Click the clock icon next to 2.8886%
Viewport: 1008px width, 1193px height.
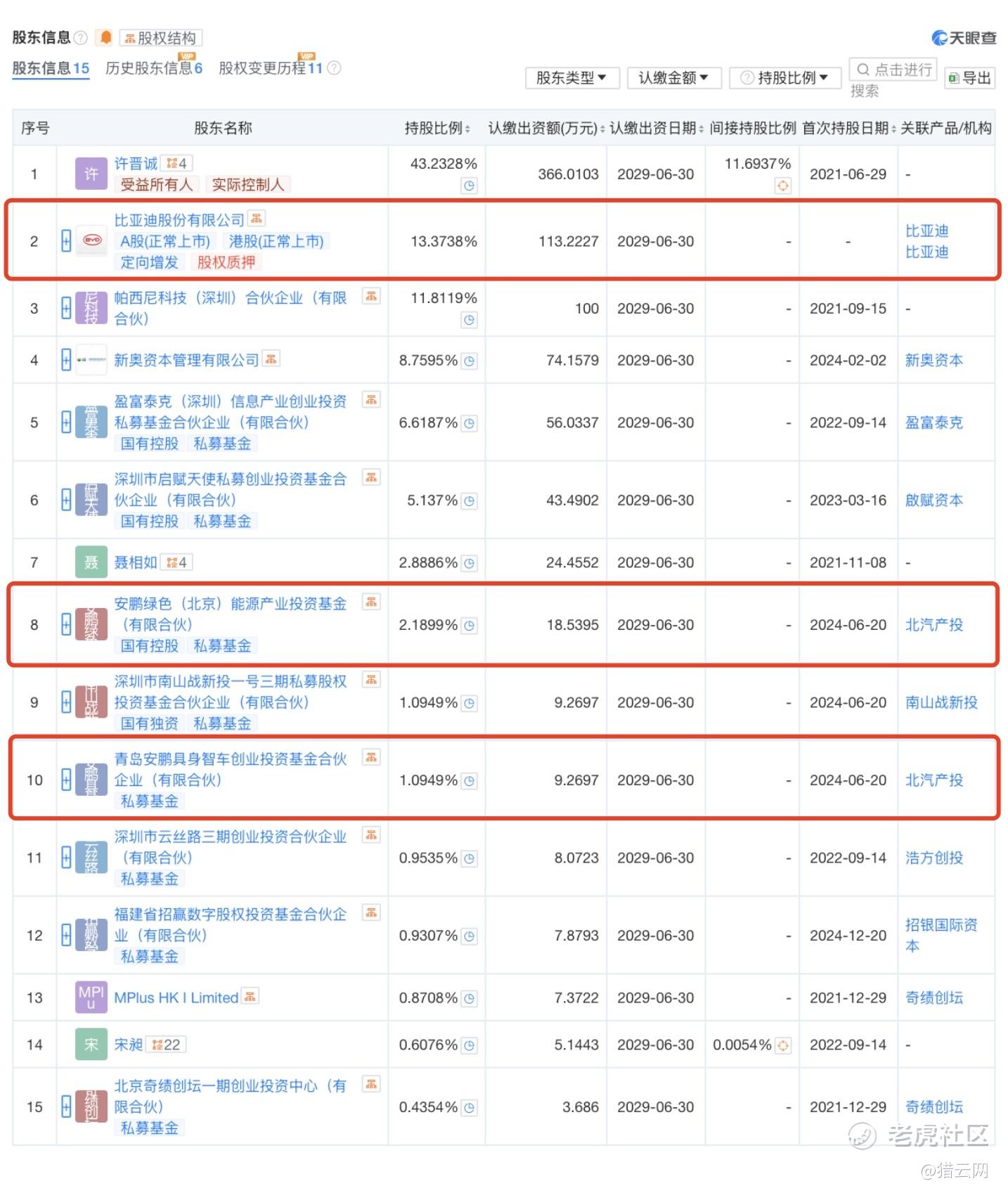click(x=470, y=563)
